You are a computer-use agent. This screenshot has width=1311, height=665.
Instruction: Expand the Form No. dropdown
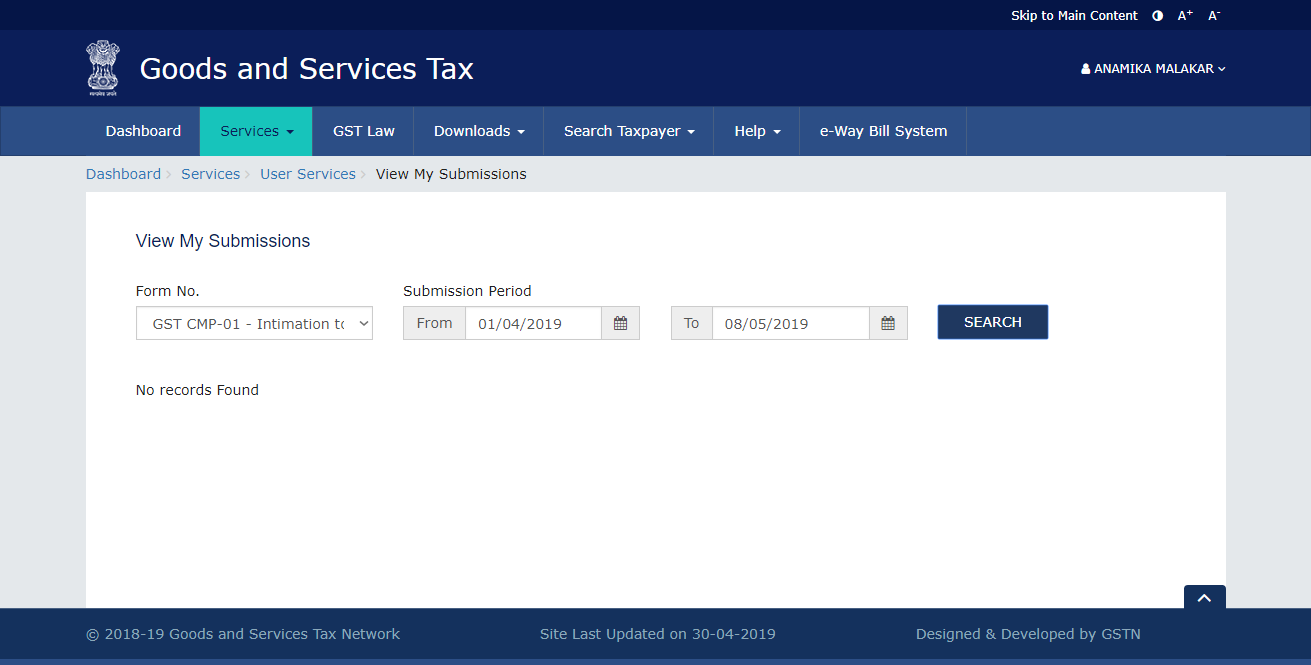point(254,323)
